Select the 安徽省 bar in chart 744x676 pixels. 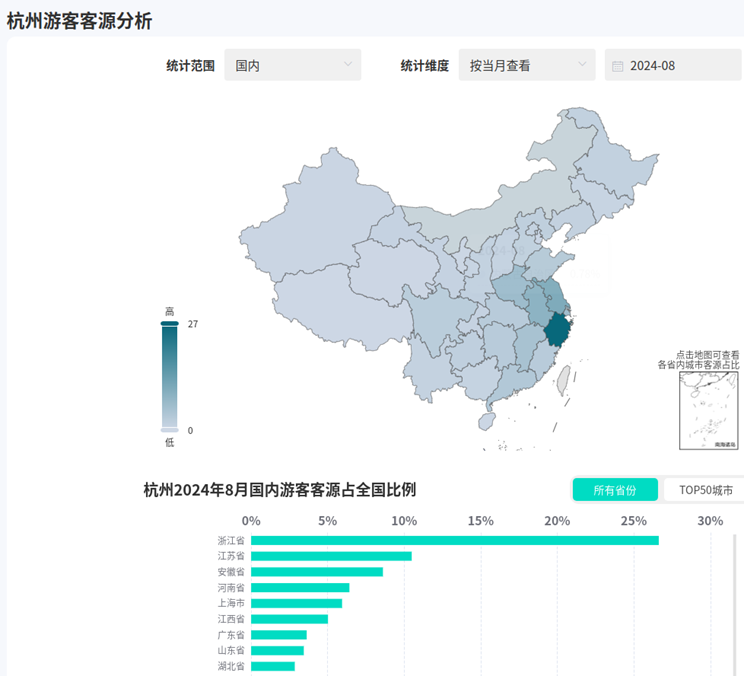[316, 572]
